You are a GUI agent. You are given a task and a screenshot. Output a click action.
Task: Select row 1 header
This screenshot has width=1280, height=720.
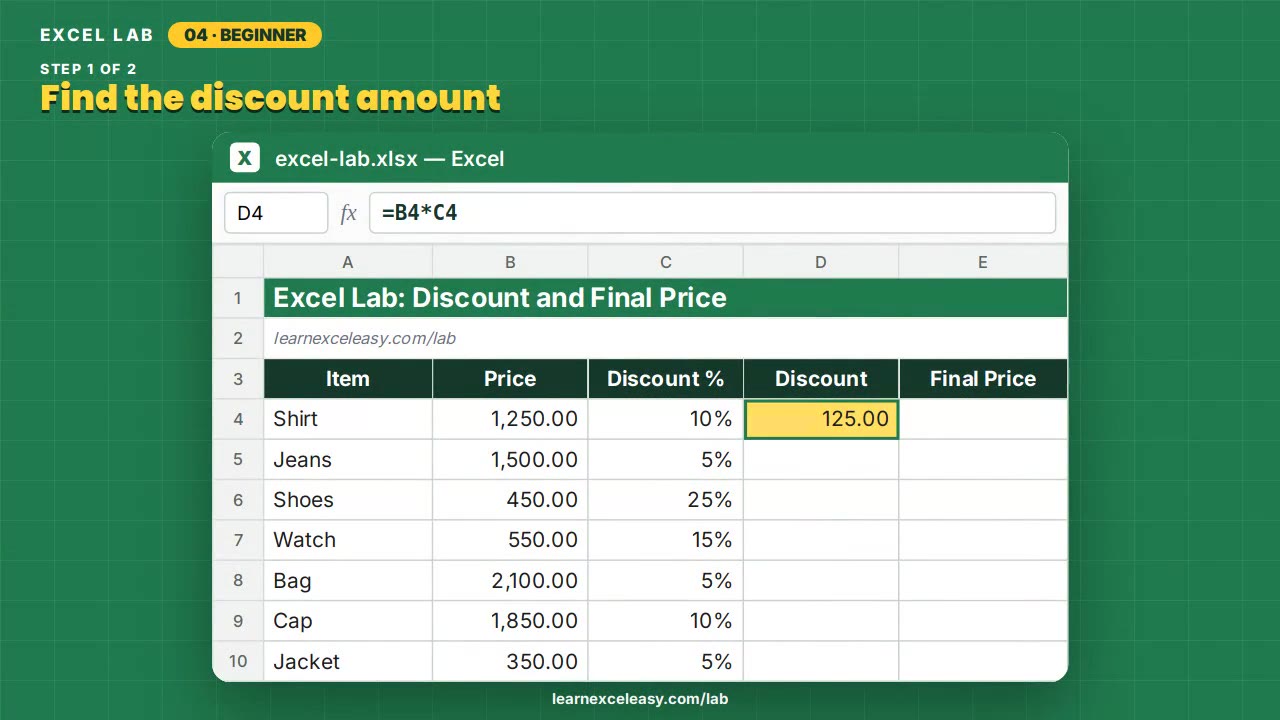pos(238,298)
